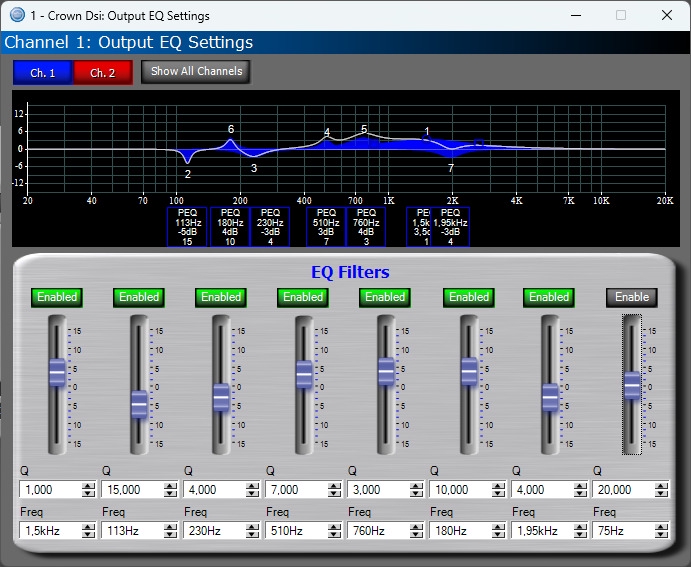The height and width of the screenshot is (567, 691).
Task: Toggle Enabled on the 180Hz filter
Action: point(468,297)
